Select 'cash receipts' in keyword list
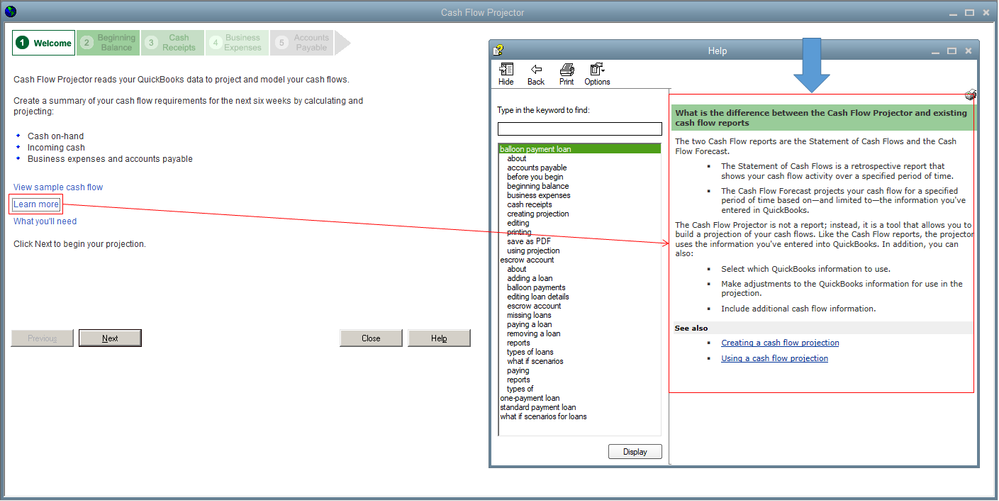 pyautogui.click(x=529, y=205)
